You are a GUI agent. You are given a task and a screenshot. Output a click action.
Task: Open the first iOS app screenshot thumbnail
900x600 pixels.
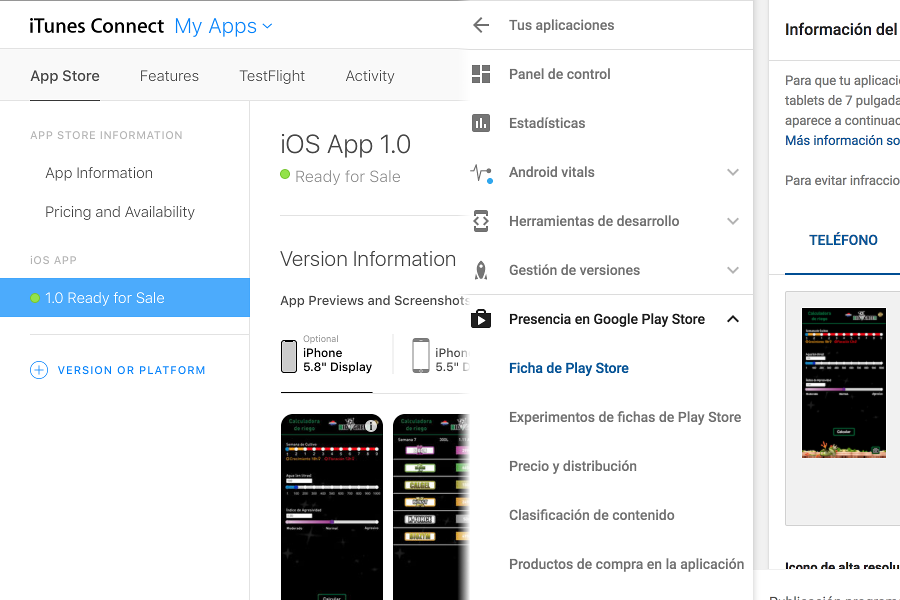coord(332,507)
